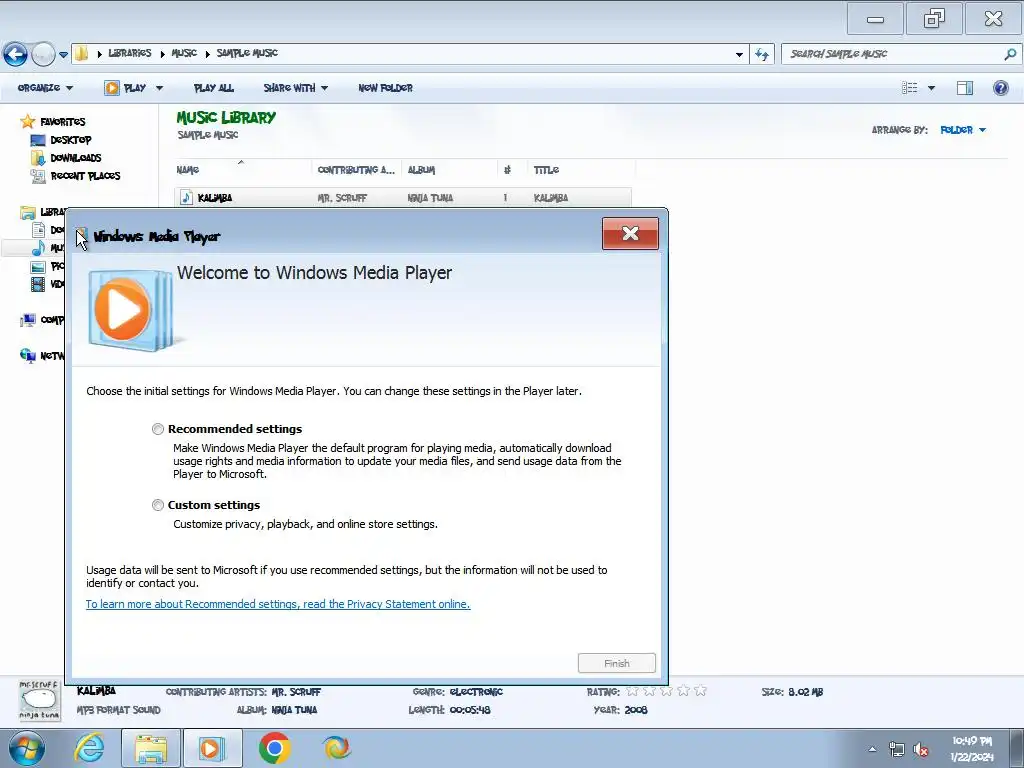The height and width of the screenshot is (768, 1024).
Task: Open Windows Explorer from the taskbar
Action: tap(151, 748)
